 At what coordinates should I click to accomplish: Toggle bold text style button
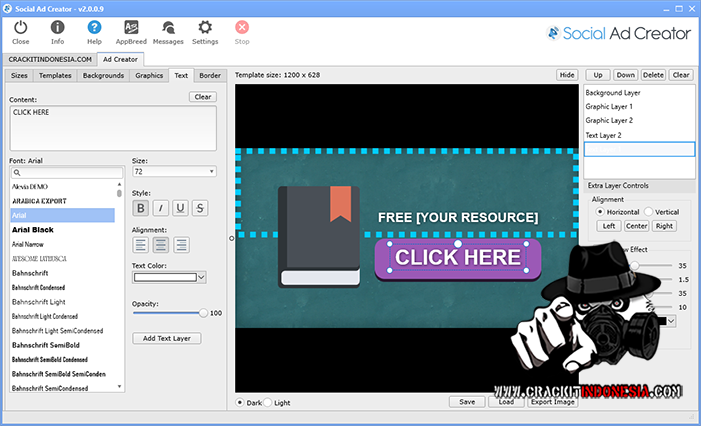point(140,208)
